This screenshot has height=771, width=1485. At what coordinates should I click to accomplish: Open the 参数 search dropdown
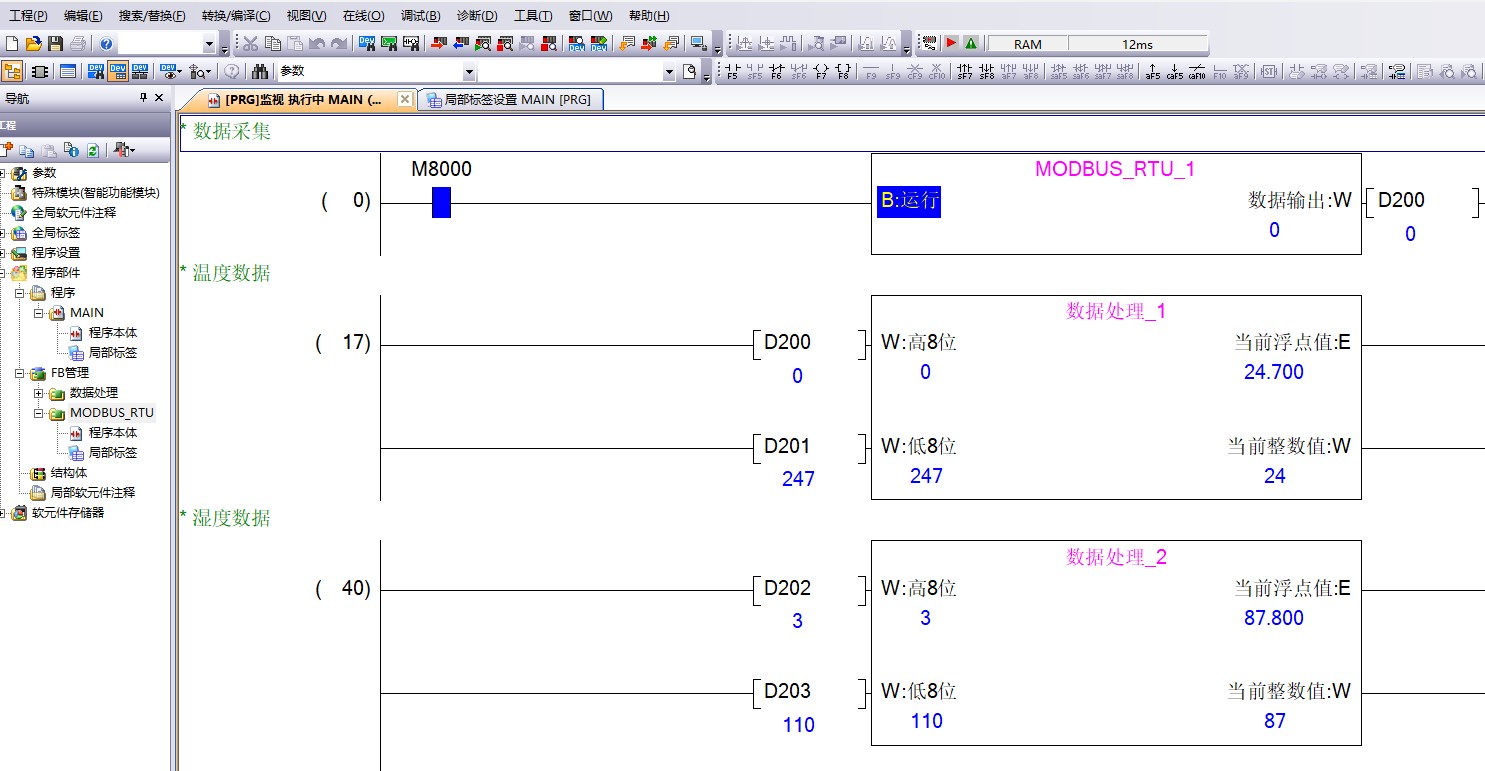[x=468, y=72]
